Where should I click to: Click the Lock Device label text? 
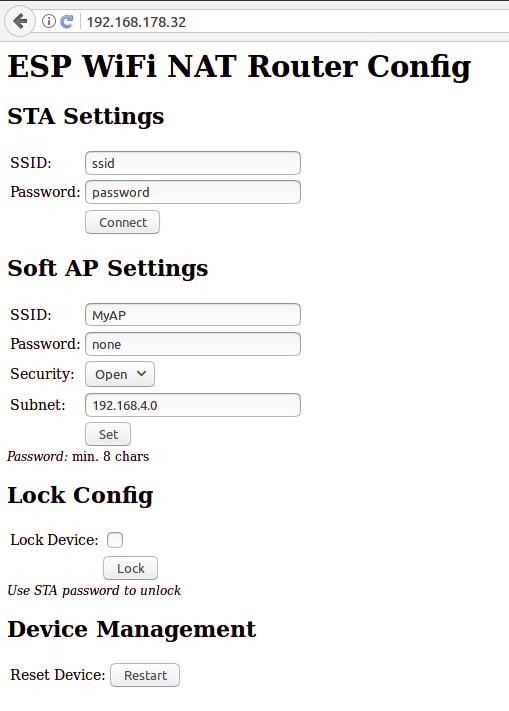(x=54, y=540)
